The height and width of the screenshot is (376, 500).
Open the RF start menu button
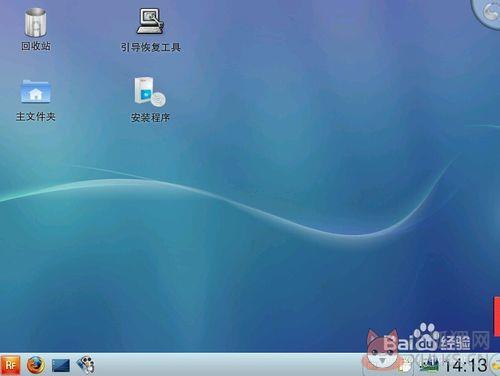click(10, 365)
